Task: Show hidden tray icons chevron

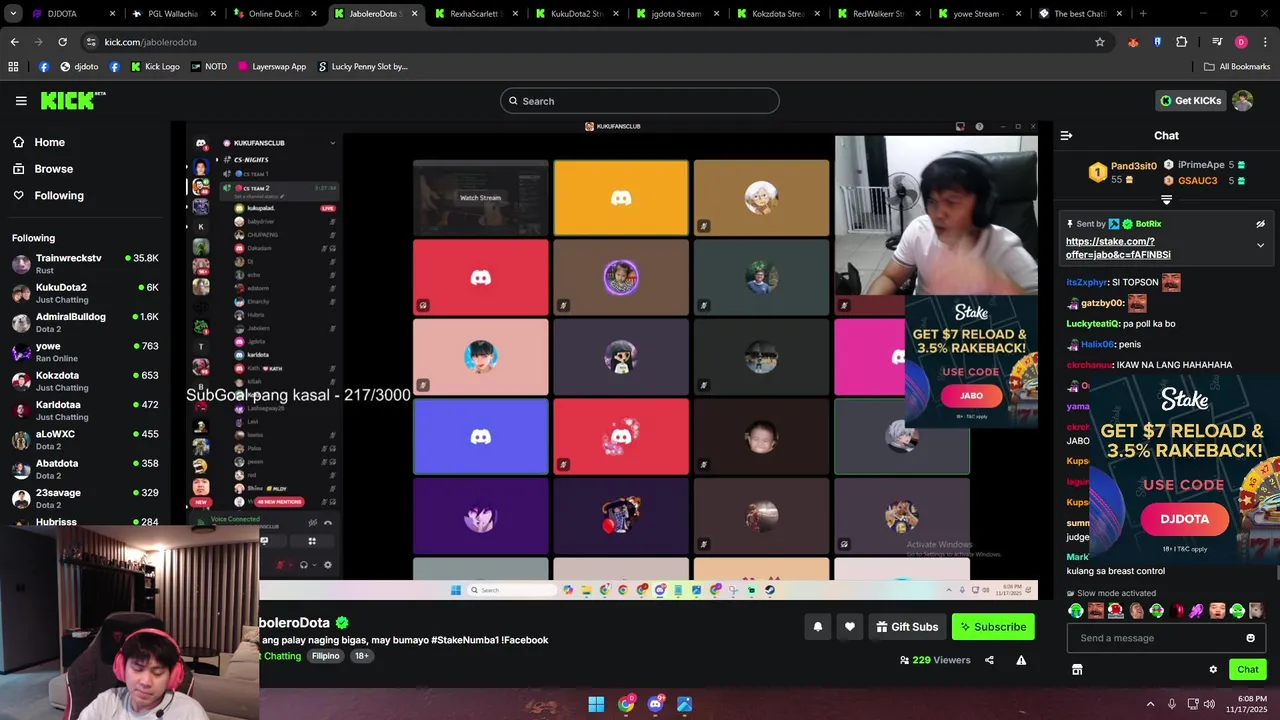Action: (1150, 704)
